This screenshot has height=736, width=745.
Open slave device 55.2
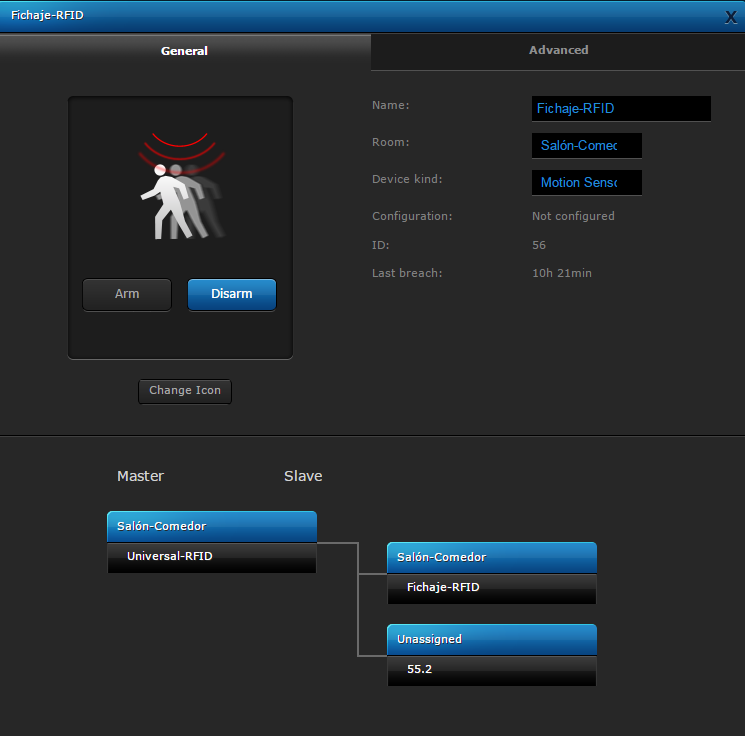[492, 670]
